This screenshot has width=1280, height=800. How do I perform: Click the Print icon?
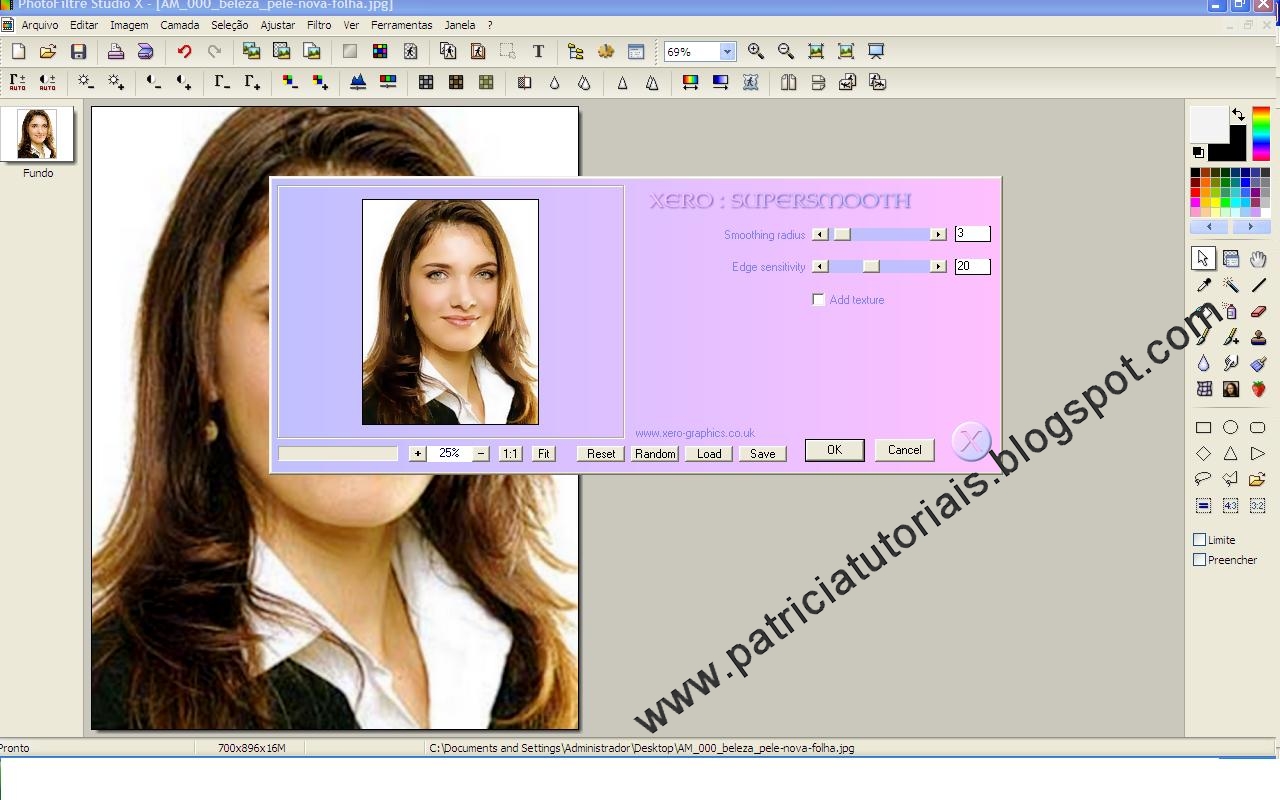point(116,51)
